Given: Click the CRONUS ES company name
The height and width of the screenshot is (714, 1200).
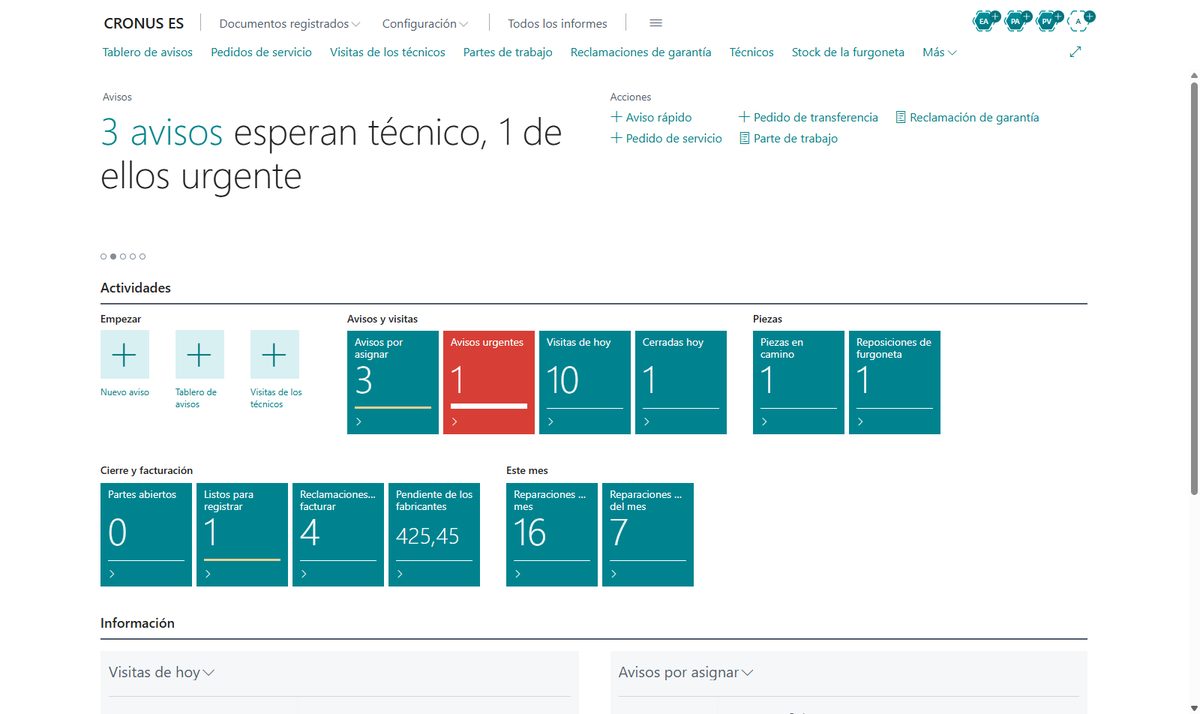Looking at the screenshot, I should coord(144,23).
